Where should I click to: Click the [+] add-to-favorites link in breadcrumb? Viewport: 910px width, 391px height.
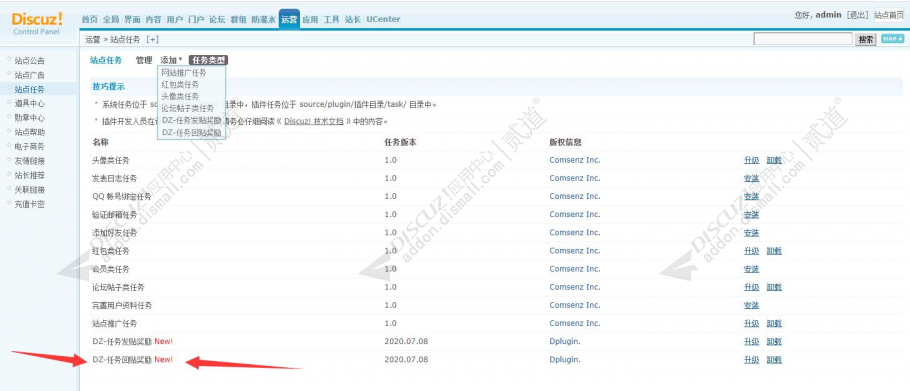153,39
